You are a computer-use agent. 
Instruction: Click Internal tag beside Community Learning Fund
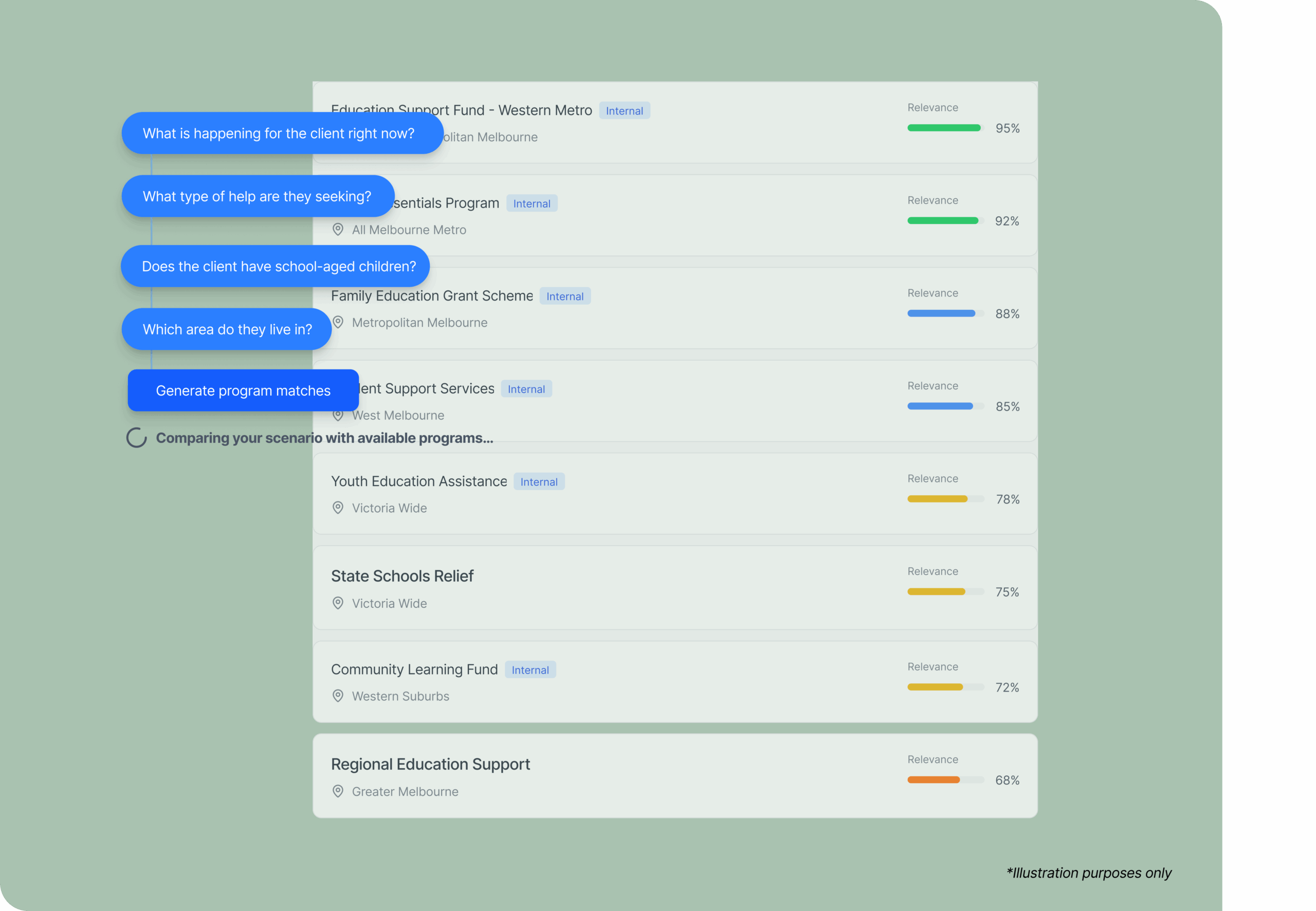[x=530, y=670]
